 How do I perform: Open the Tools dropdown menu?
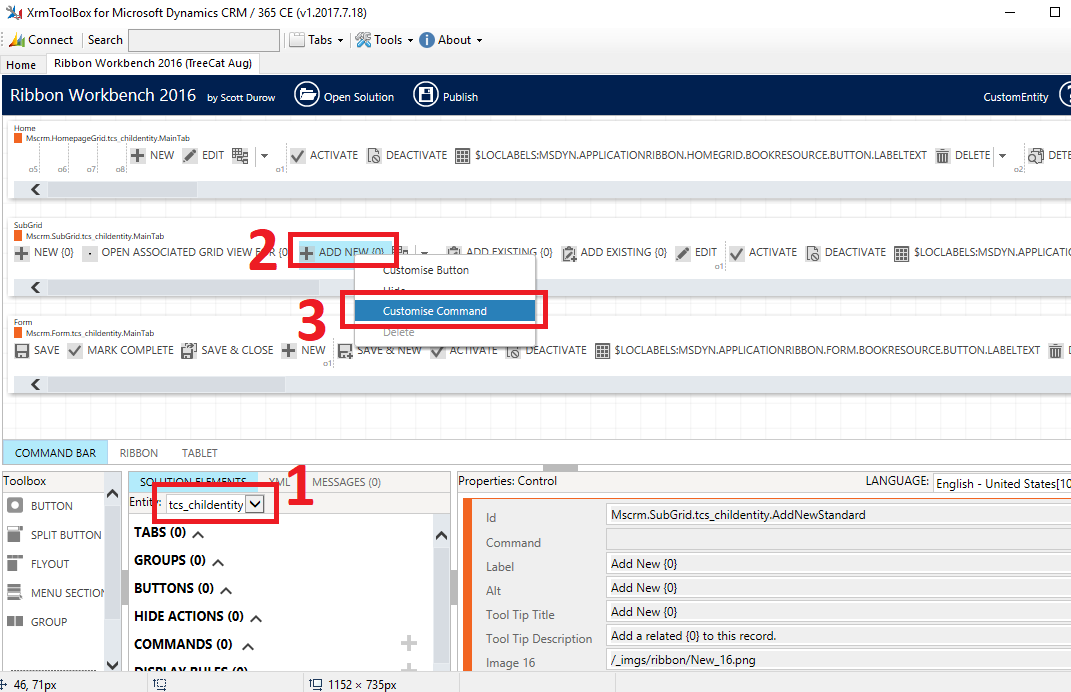coord(384,40)
